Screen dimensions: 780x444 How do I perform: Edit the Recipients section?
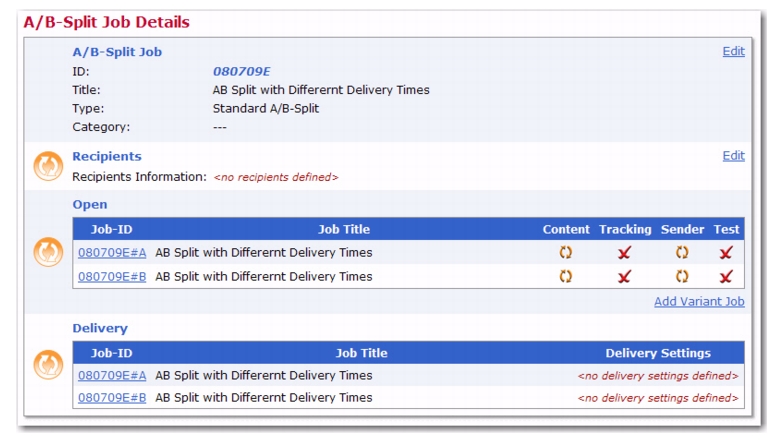tap(733, 156)
